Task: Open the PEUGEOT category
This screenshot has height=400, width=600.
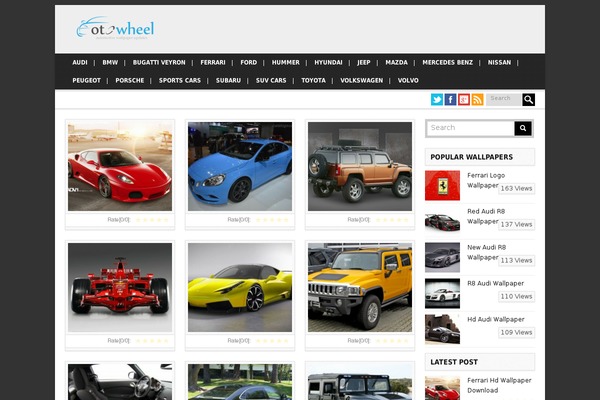Action: (86, 80)
